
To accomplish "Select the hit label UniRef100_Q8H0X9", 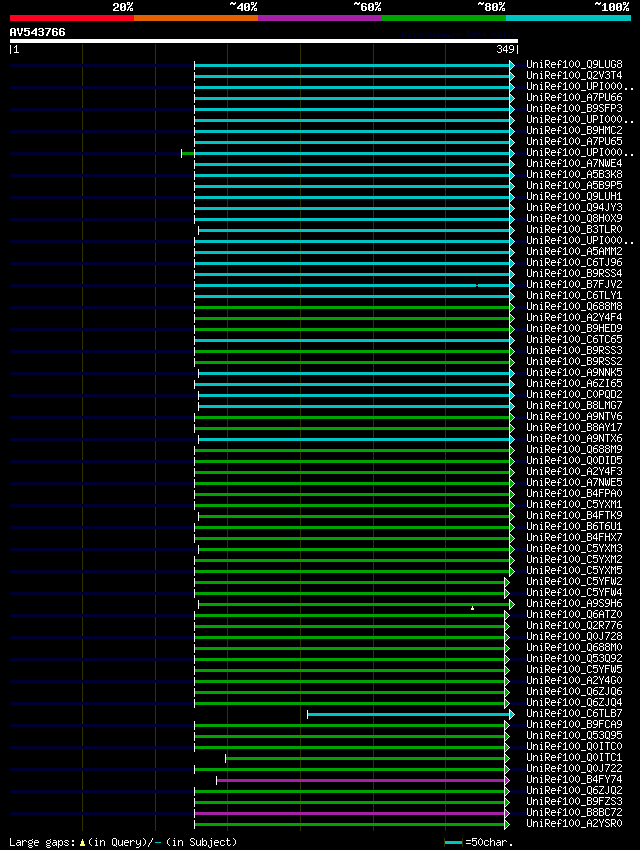I will tap(574, 218).
